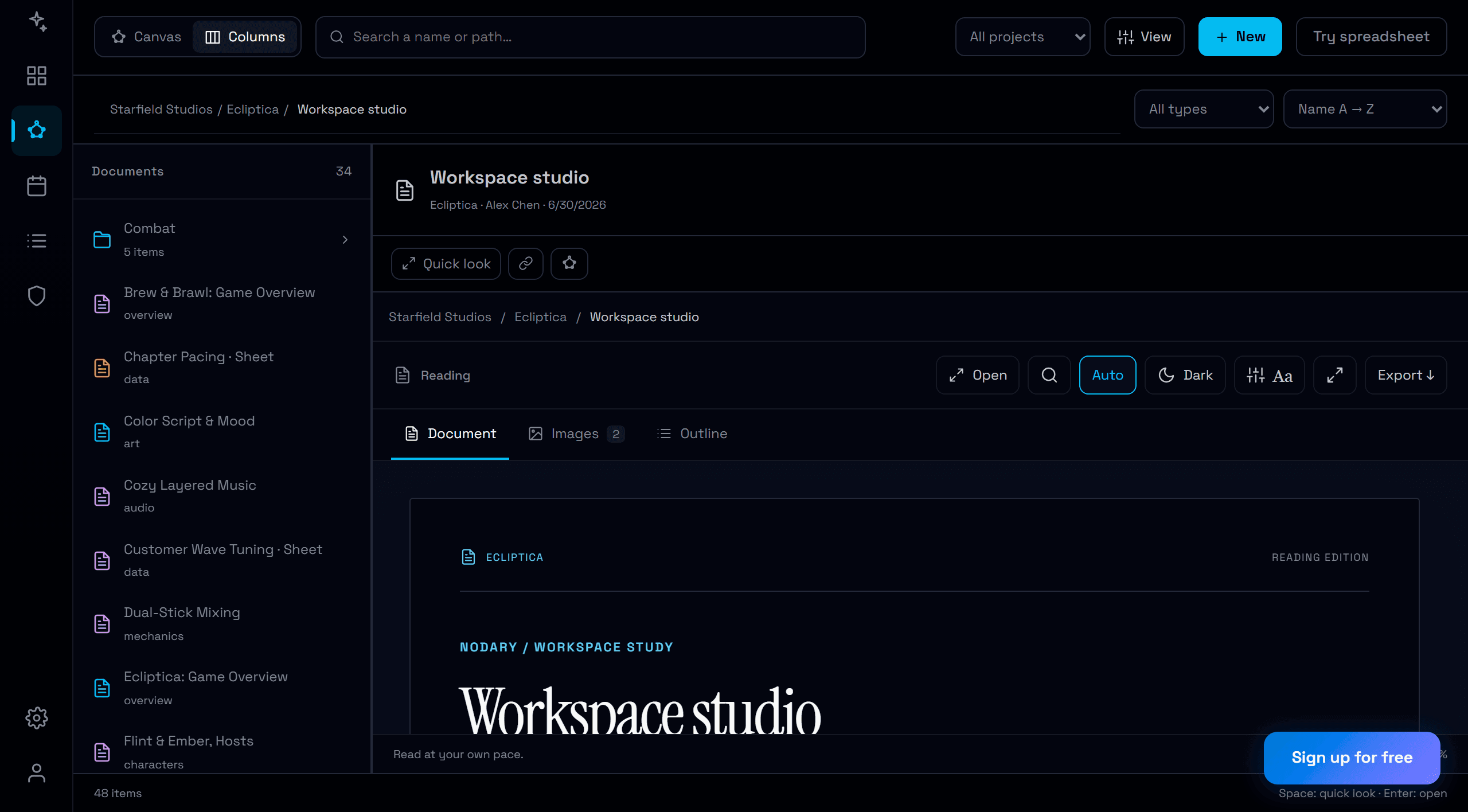Click Ecliptica in the top breadcrumb
This screenshot has width=1468, height=812.
(x=252, y=109)
